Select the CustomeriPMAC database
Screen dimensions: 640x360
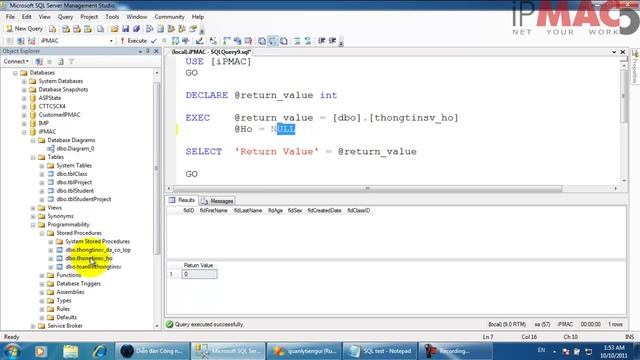pos(59,115)
